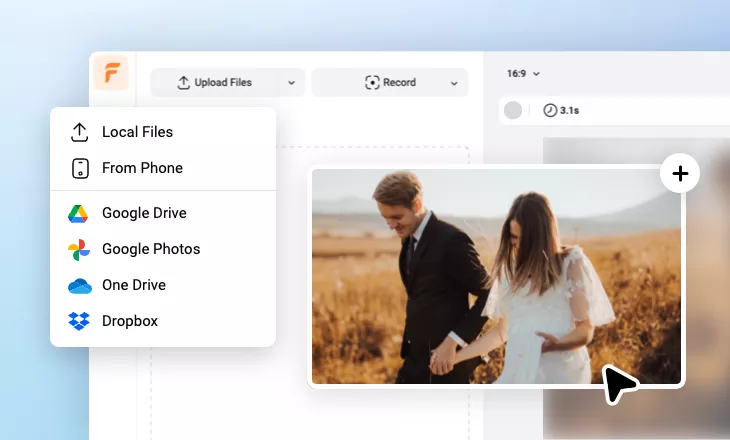Click the phone device icon
This screenshot has height=440, width=730.
pos(80,168)
